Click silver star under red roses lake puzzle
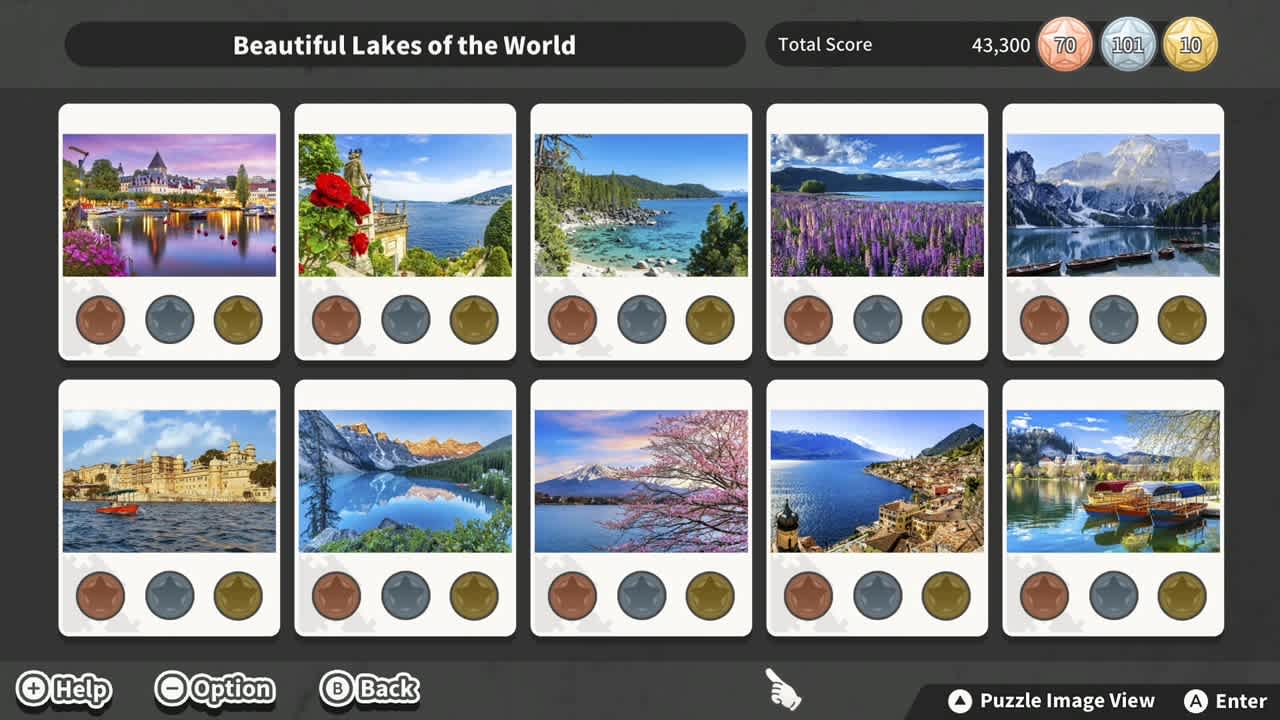Viewport: 1280px width, 720px height. pyautogui.click(x=406, y=320)
